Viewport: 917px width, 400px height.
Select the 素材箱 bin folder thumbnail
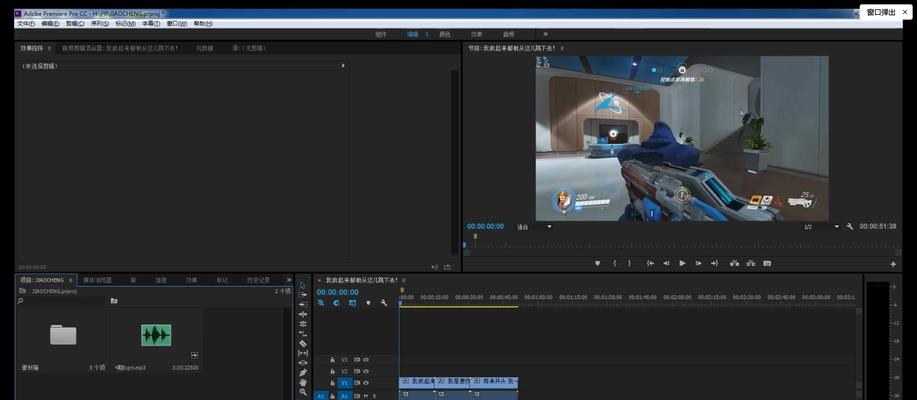[63, 335]
